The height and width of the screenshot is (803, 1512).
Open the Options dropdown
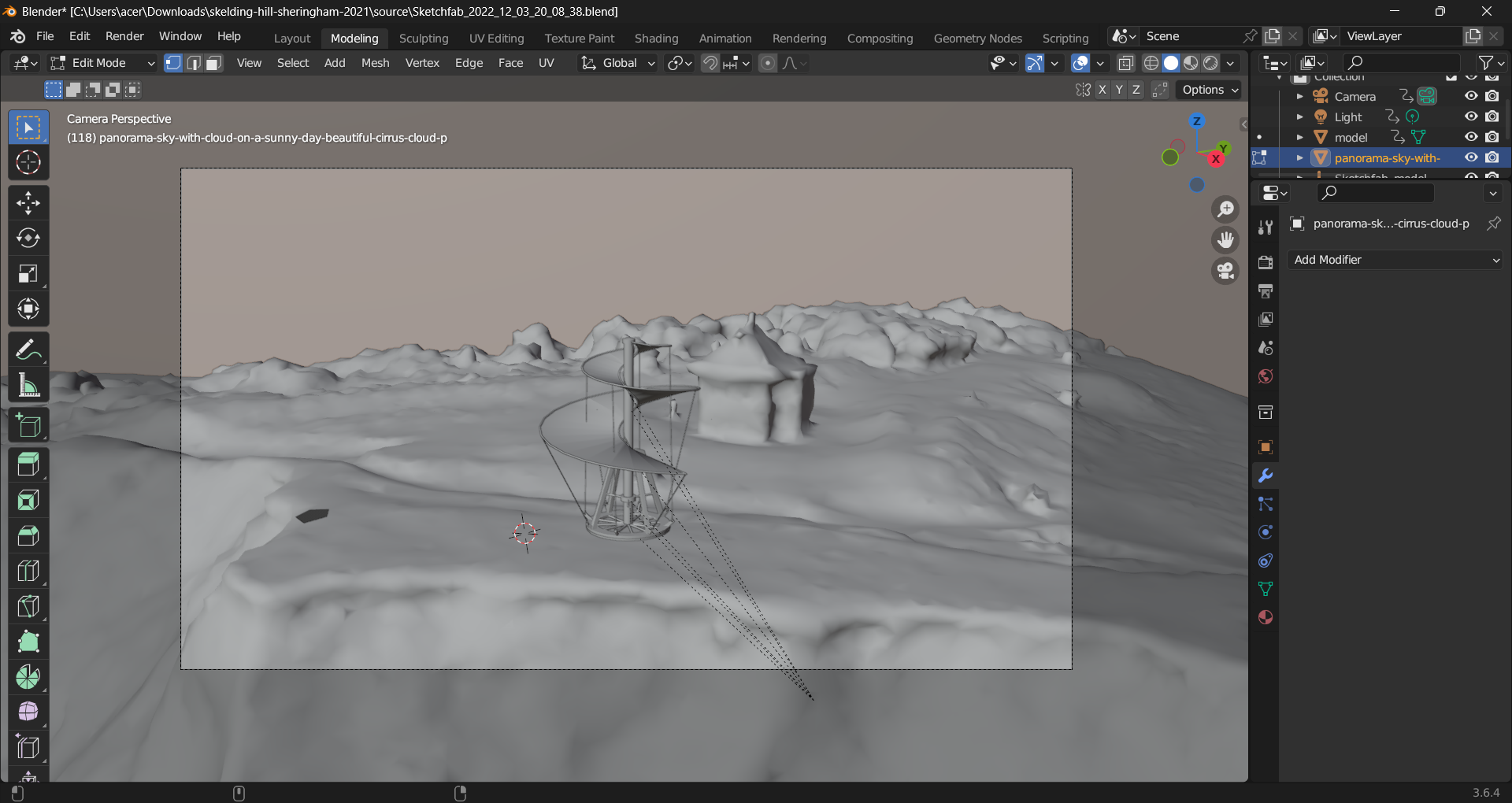pyautogui.click(x=1210, y=90)
